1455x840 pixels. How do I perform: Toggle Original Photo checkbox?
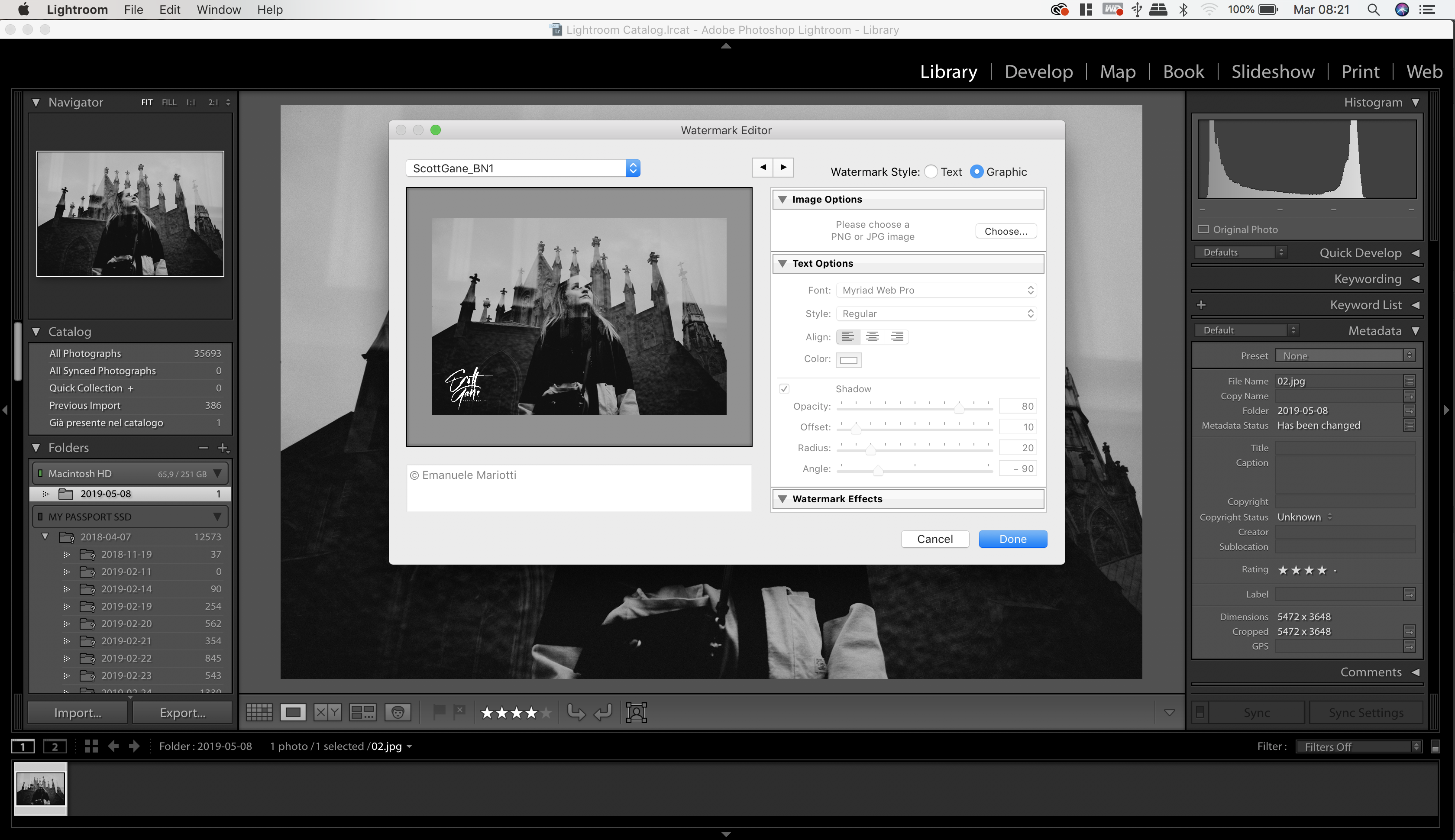click(x=1203, y=229)
